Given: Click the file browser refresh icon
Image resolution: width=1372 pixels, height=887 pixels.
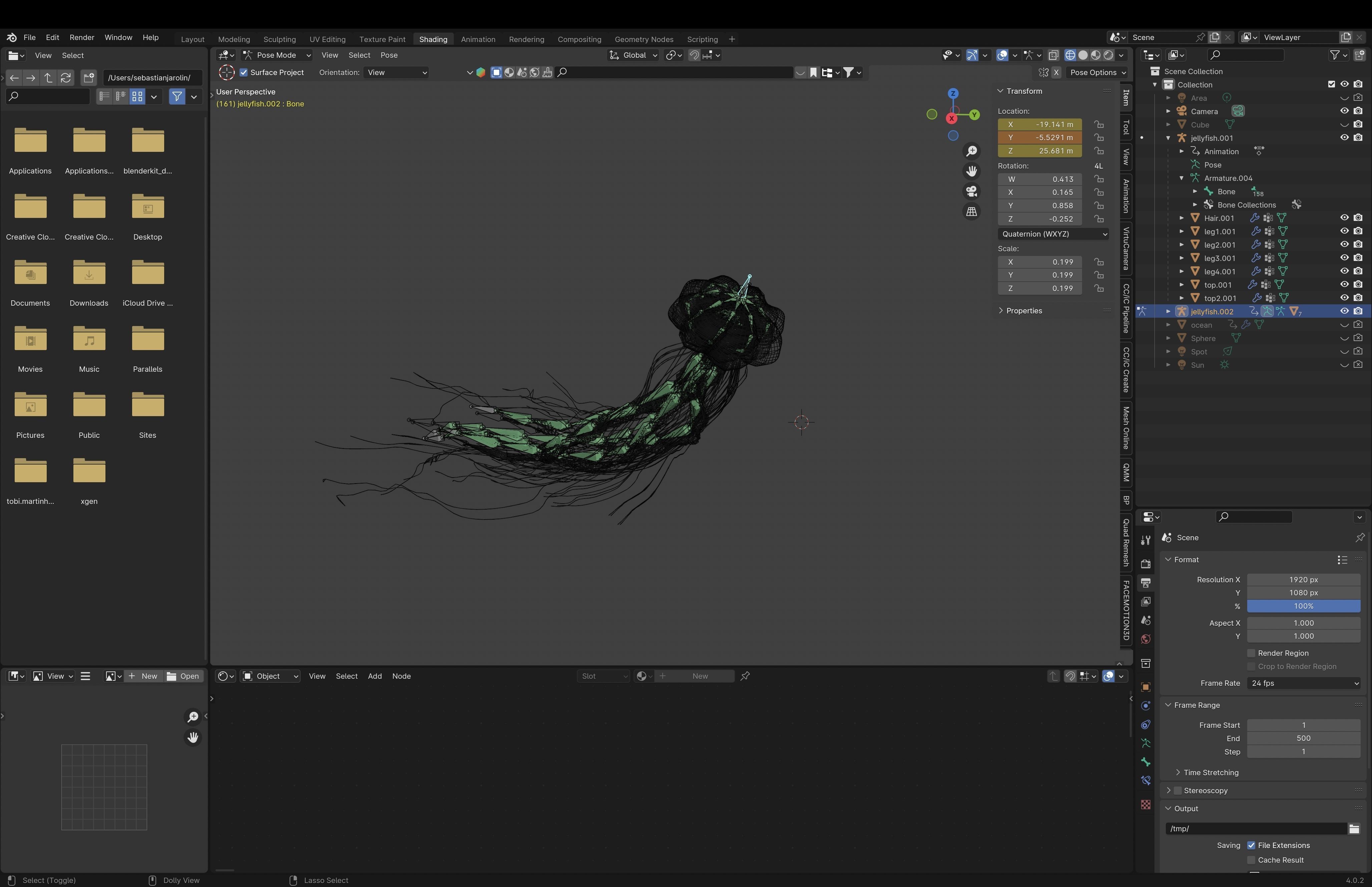Looking at the screenshot, I should tap(66, 78).
